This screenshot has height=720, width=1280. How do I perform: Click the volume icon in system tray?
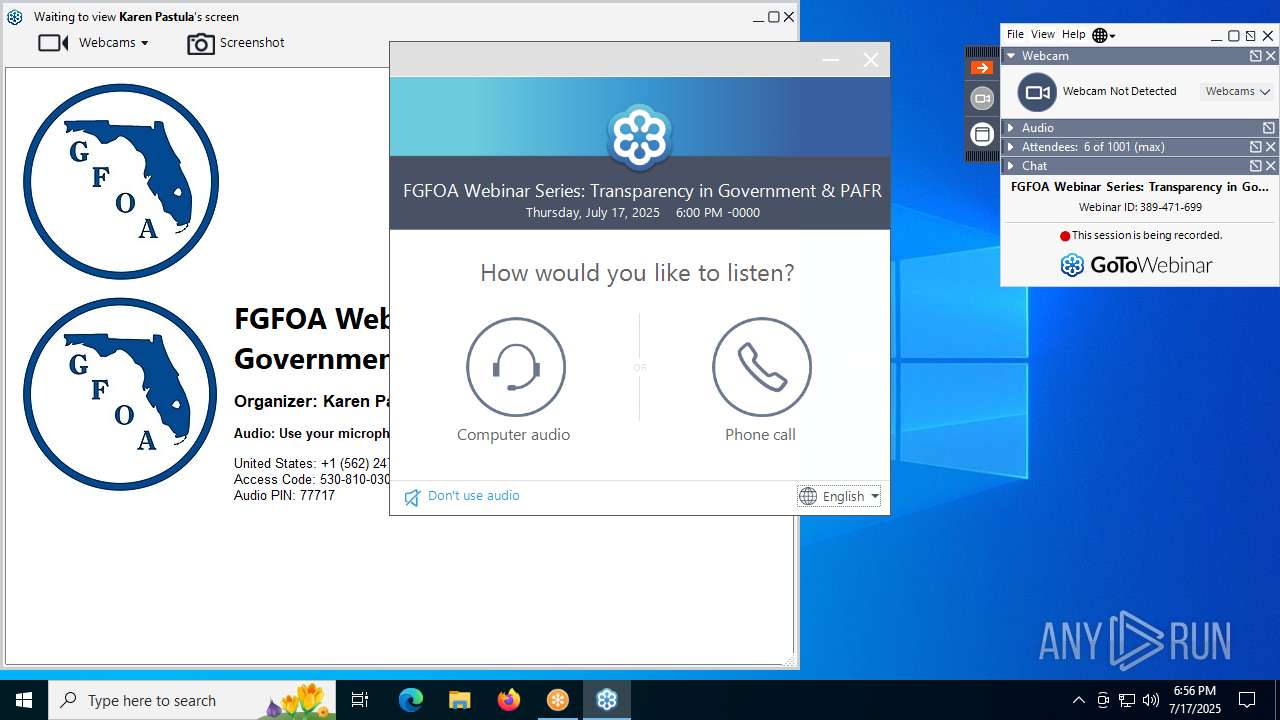pyautogui.click(x=1151, y=700)
